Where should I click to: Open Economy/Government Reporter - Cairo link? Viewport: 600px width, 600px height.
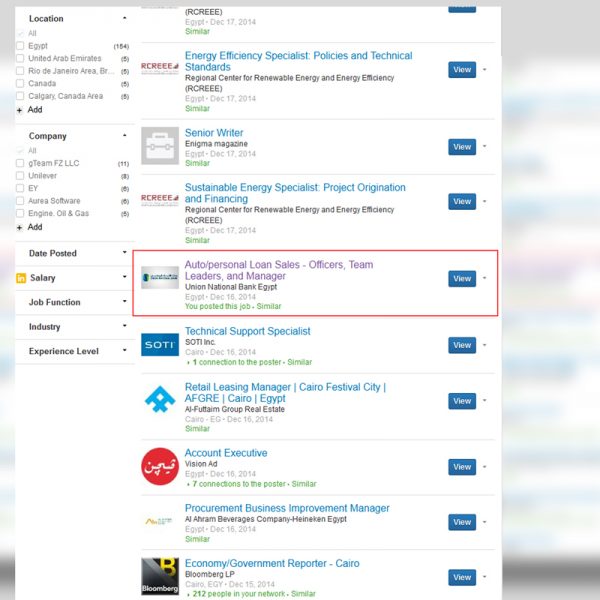(272, 563)
